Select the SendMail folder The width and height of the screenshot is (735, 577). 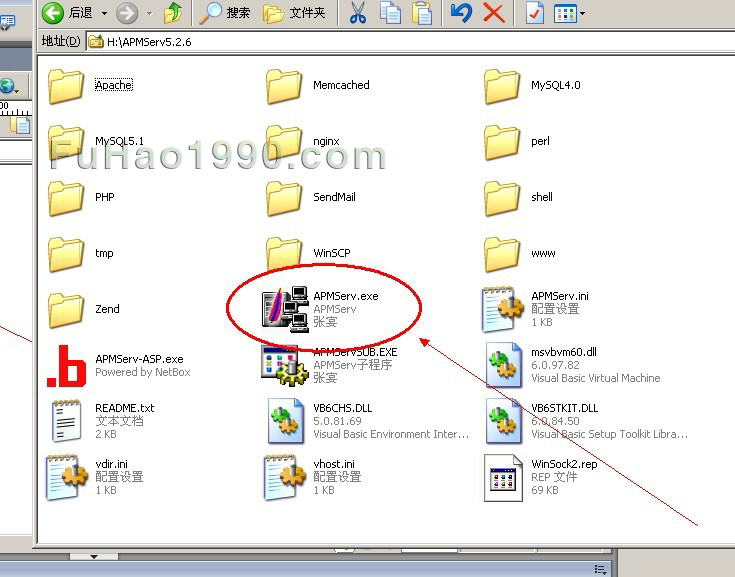(x=311, y=198)
